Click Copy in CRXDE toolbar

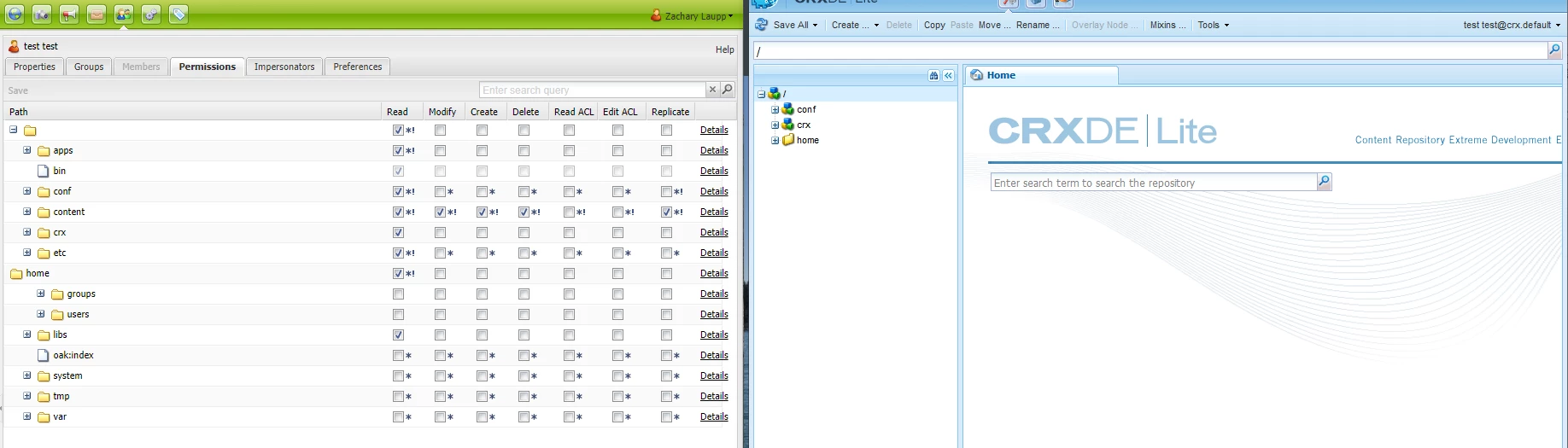point(934,25)
